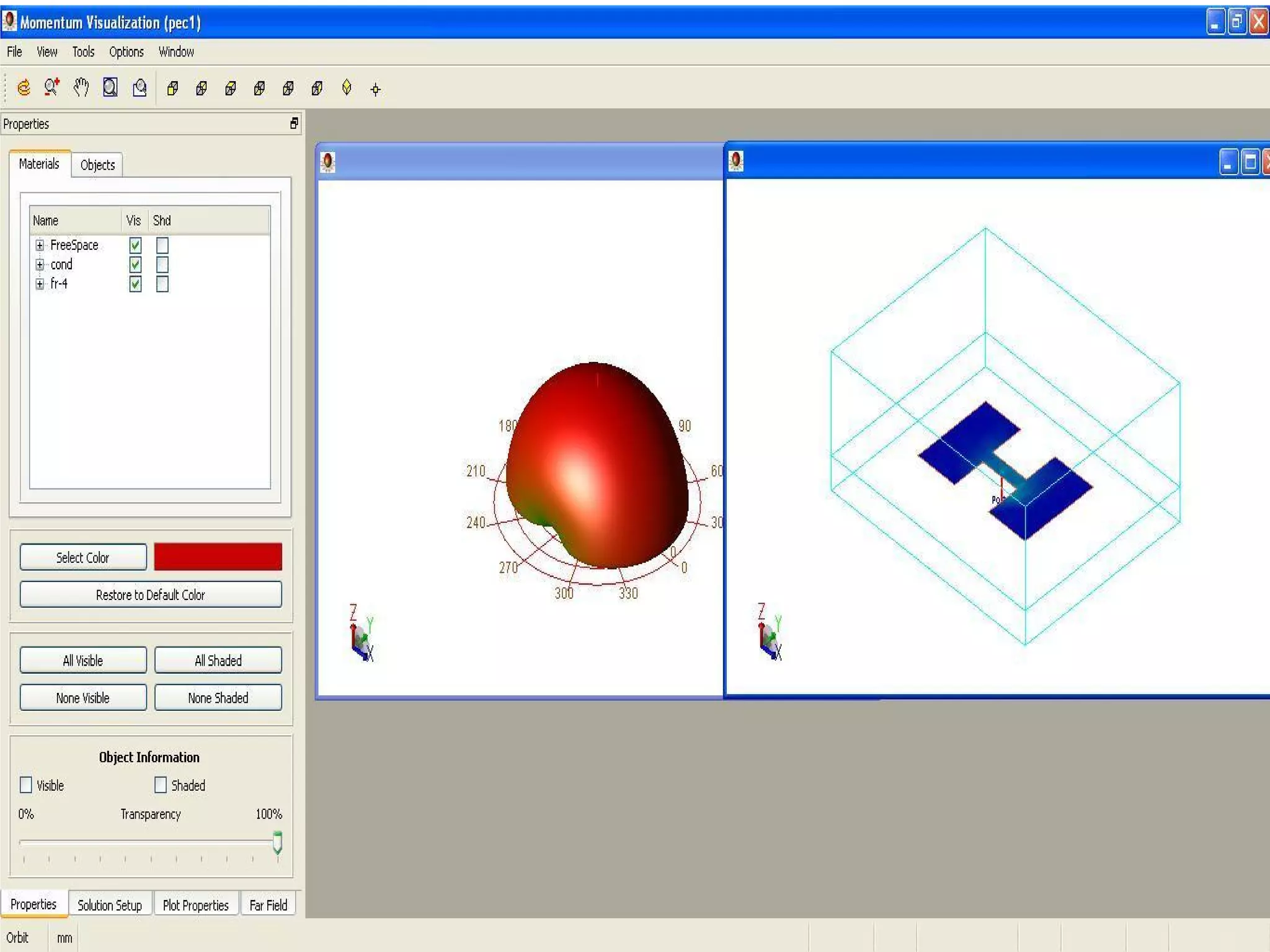Expand the fr-4 material node
This screenshot has height=952, width=1270.
(40, 284)
